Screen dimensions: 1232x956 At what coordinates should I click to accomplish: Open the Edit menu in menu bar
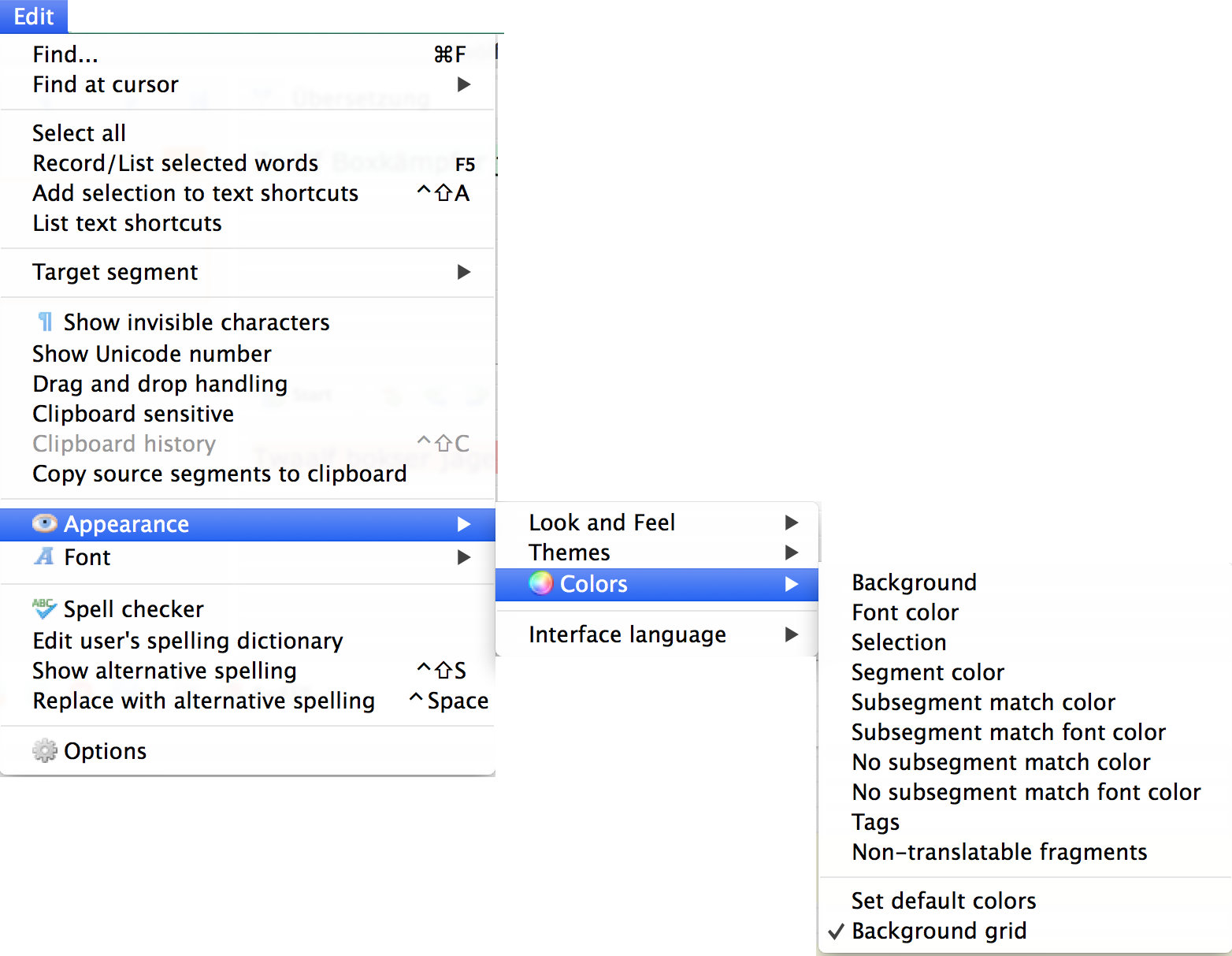[34, 16]
